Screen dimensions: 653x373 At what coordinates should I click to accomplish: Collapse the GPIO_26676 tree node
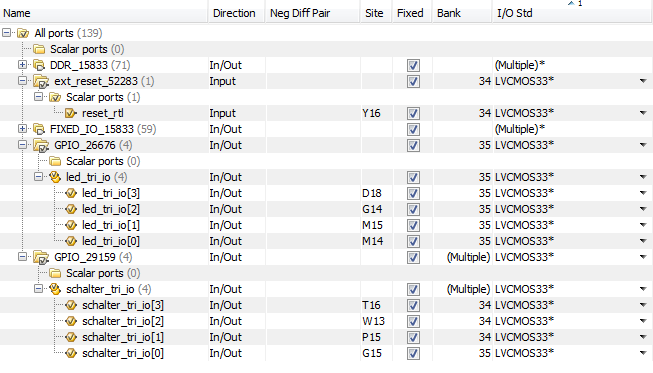tap(22, 145)
